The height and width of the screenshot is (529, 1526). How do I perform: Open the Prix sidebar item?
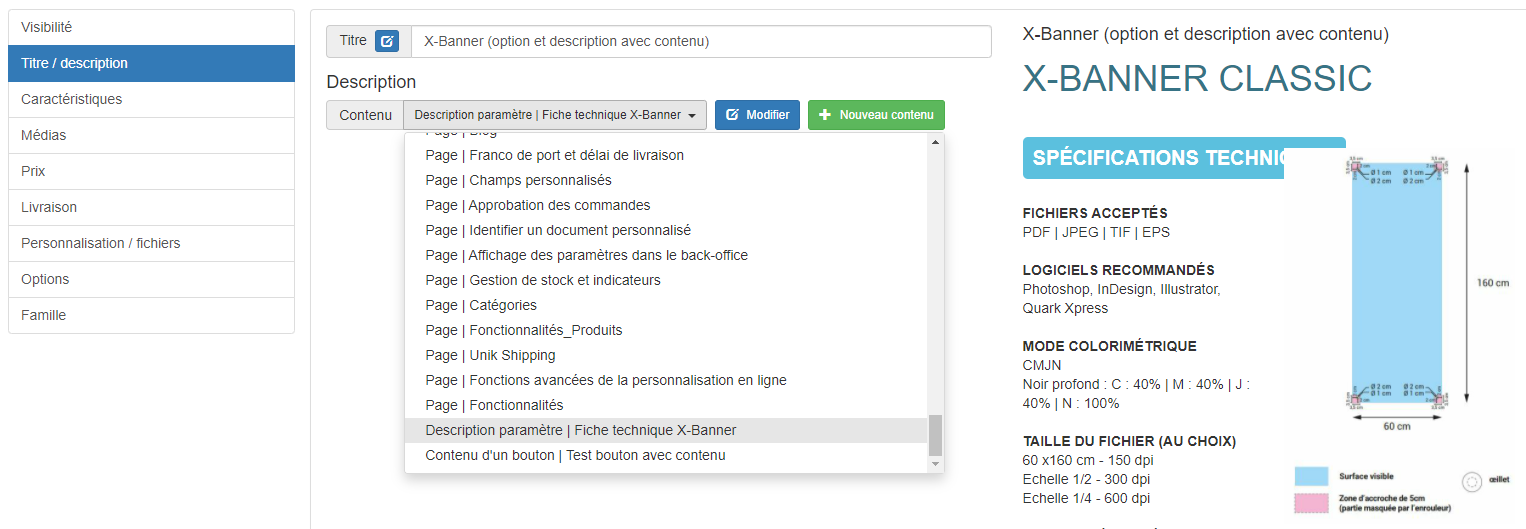tap(151, 171)
